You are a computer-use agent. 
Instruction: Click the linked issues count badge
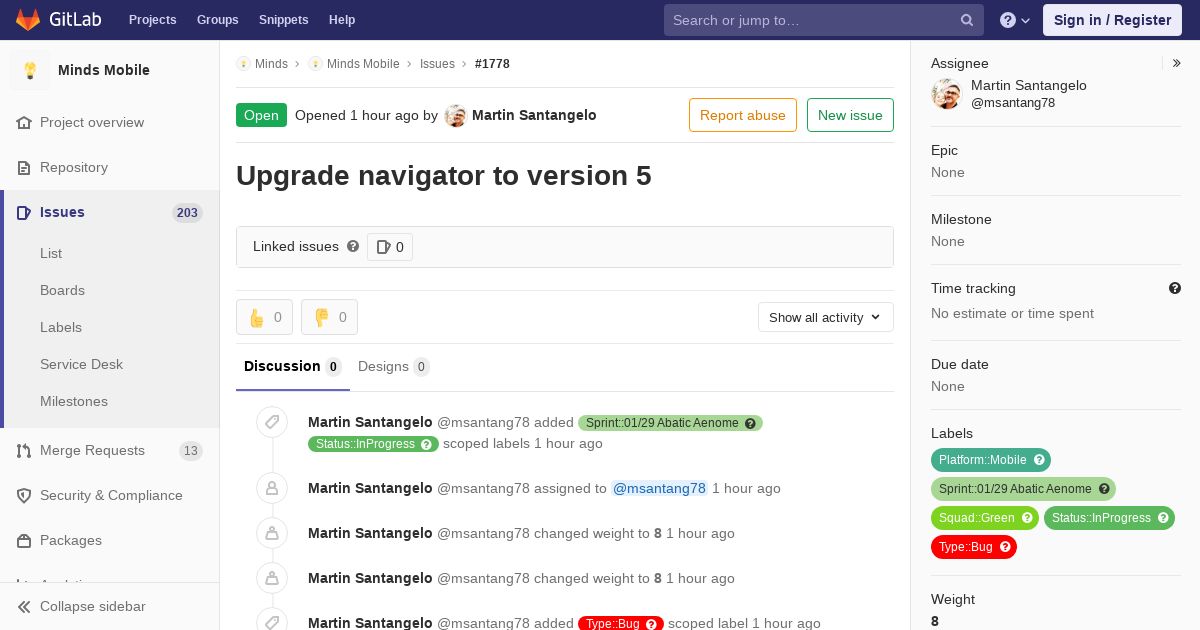[390, 247]
